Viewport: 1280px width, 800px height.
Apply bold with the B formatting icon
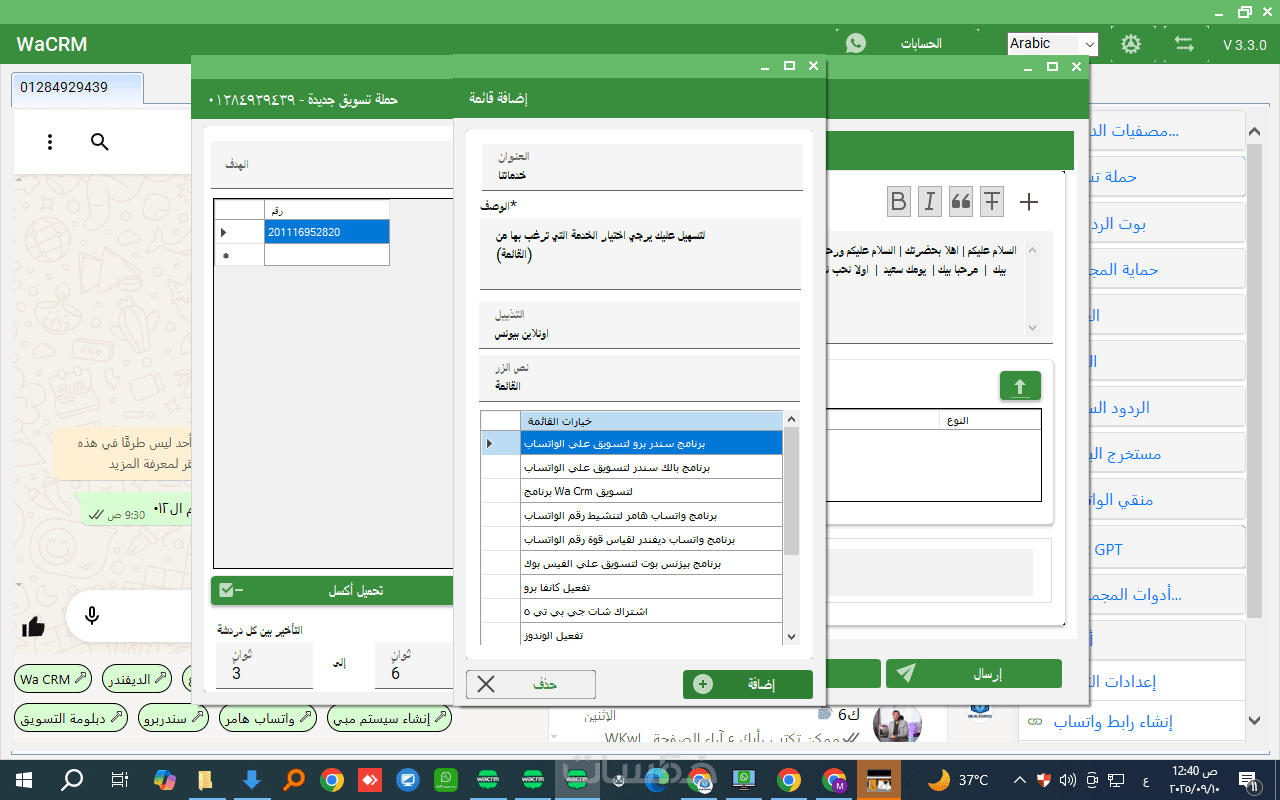click(x=899, y=202)
